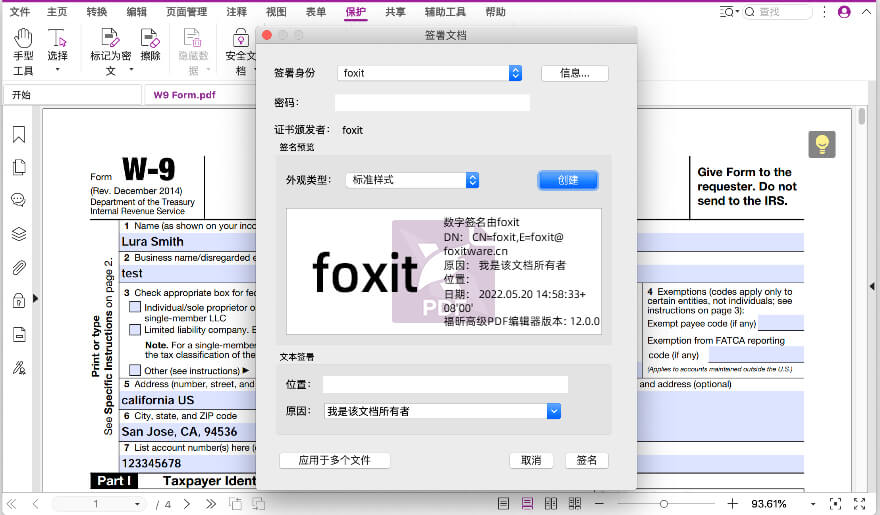
Task: Switch to W9 Form.pdf document tab
Action: [x=184, y=95]
